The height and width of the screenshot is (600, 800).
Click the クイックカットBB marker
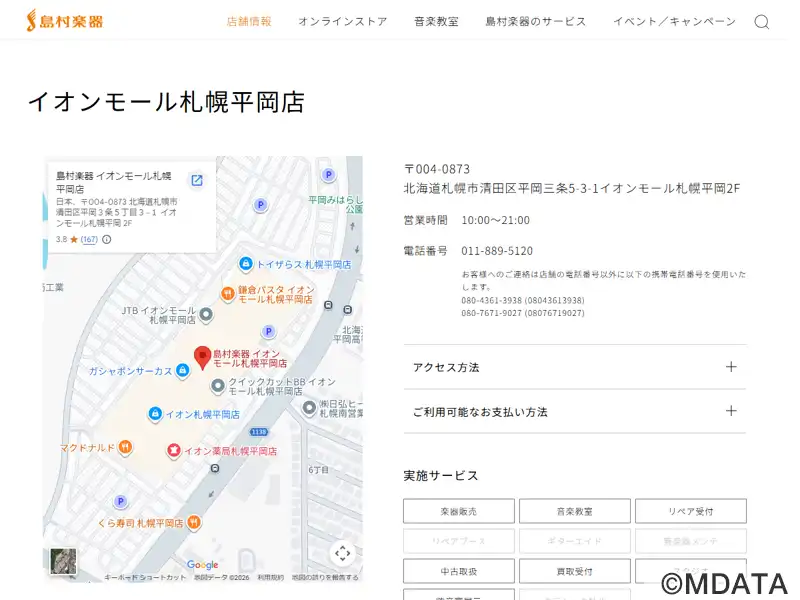click(218, 386)
